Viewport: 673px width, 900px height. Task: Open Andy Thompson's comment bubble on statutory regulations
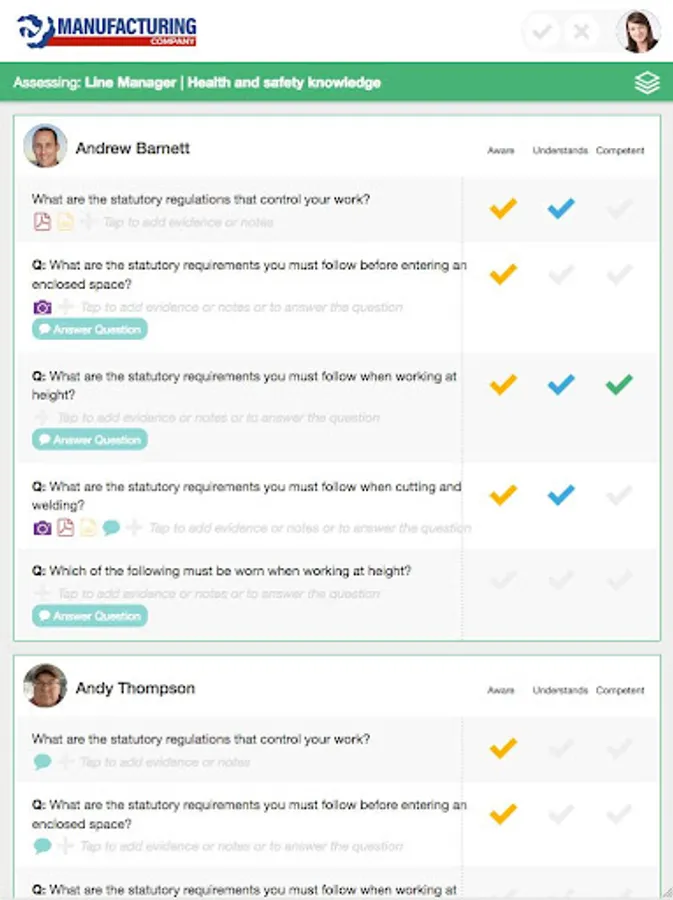click(42, 762)
